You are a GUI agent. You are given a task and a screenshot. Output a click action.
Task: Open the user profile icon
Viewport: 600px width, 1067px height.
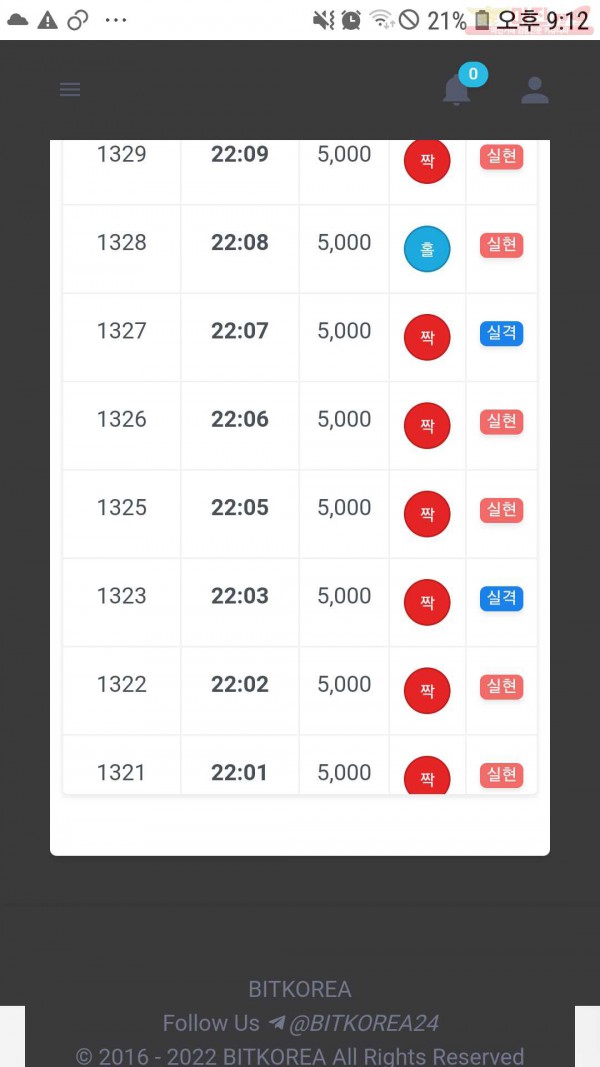[535, 90]
